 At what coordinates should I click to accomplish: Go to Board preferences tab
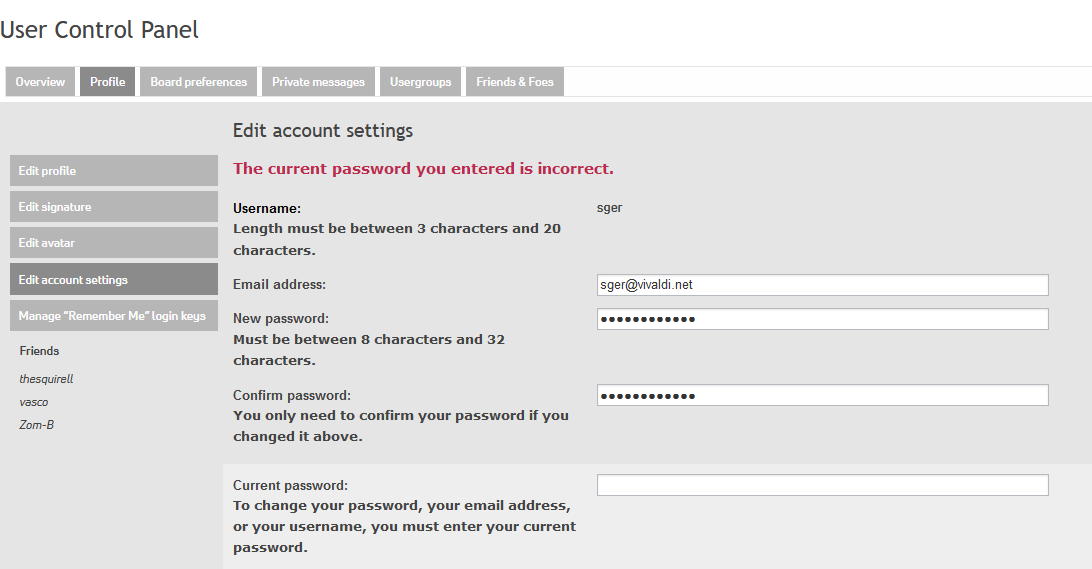click(198, 82)
